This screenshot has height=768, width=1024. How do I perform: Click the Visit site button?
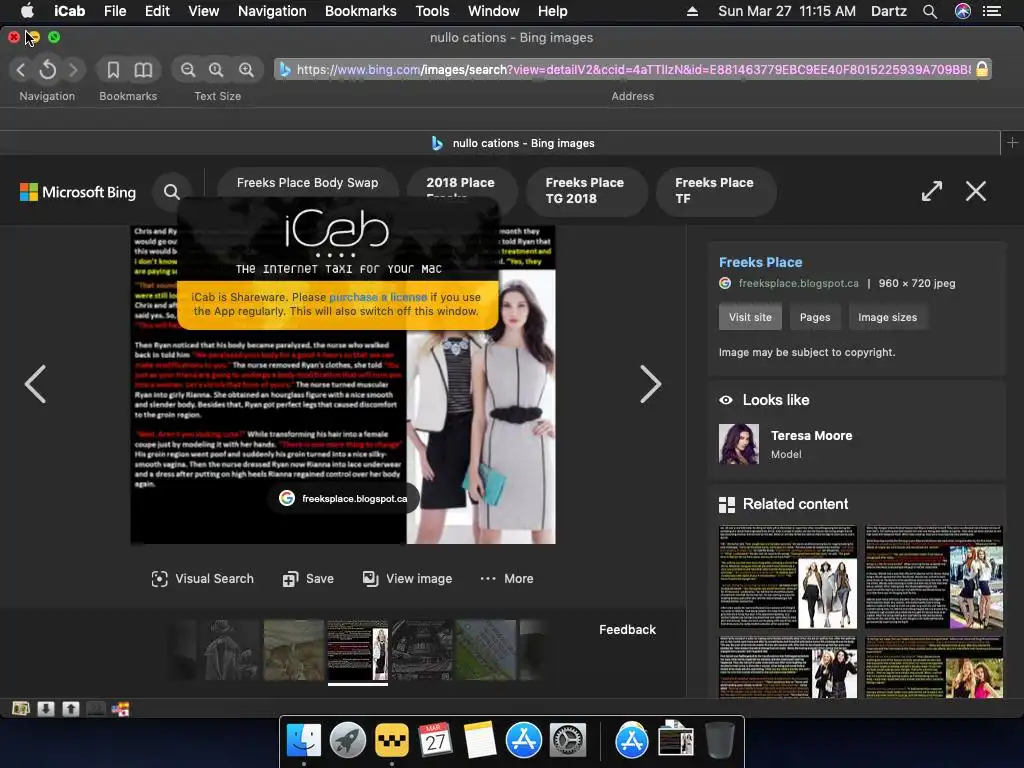pyautogui.click(x=750, y=317)
